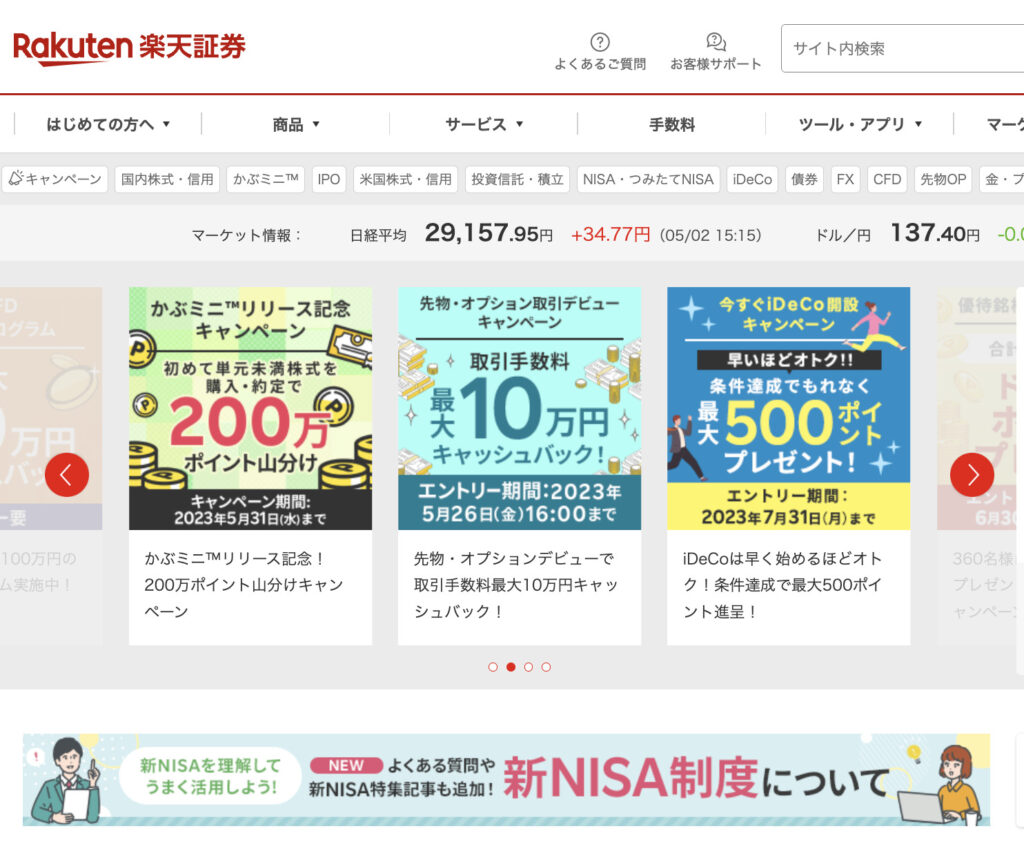
Task: Select the IPO tag
Action: tap(328, 179)
